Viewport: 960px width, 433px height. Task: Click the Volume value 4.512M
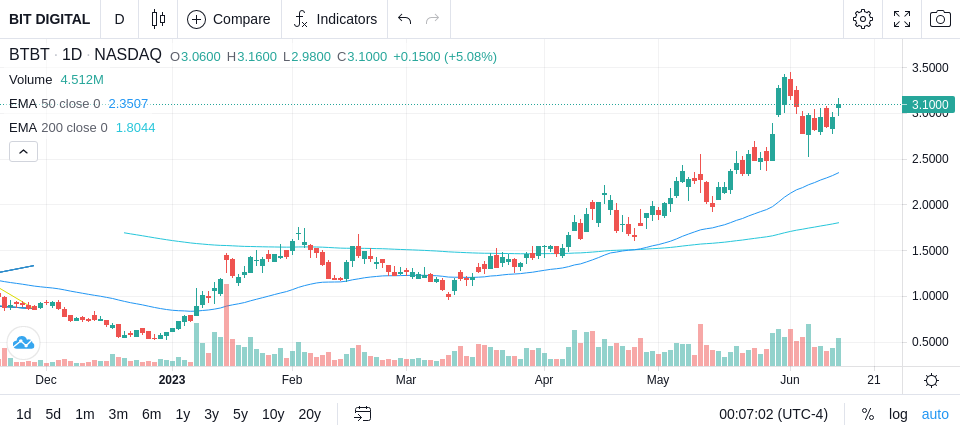82,80
